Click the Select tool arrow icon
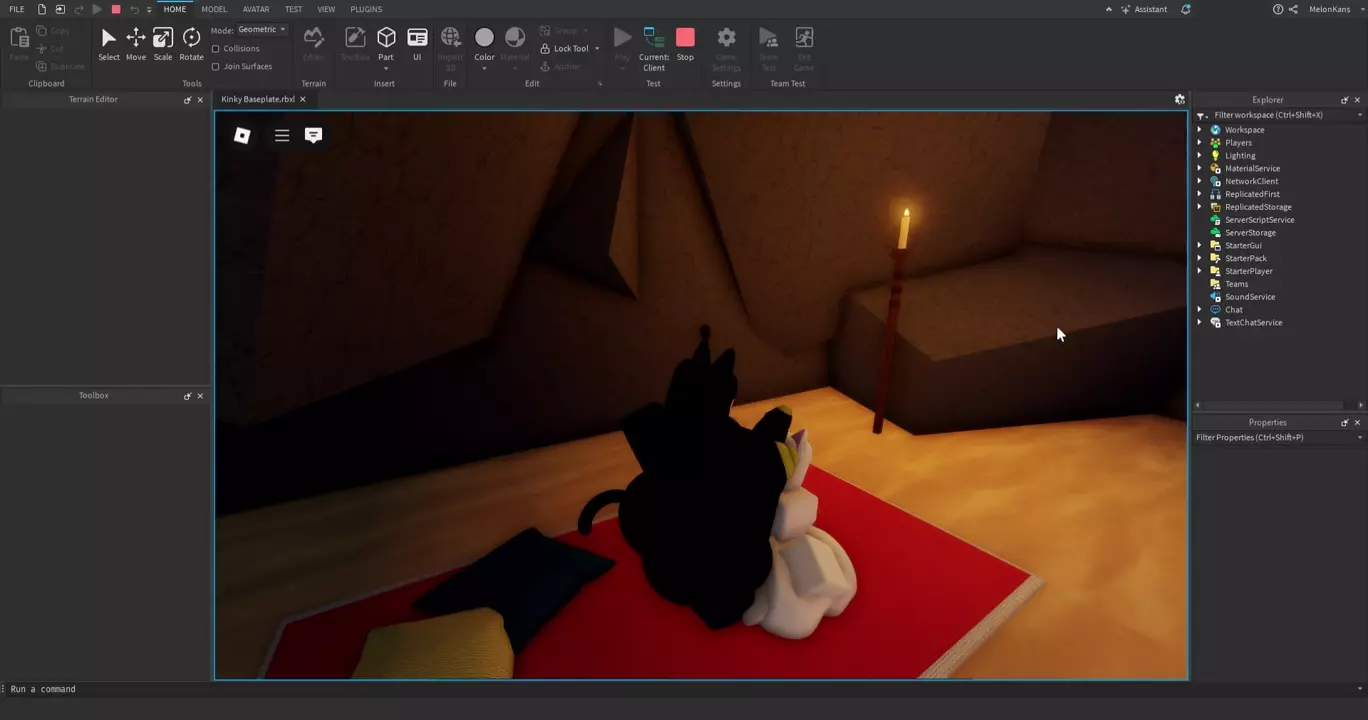Image resolution: width=1368 pixels, height=720 pixels. point(108,44)
